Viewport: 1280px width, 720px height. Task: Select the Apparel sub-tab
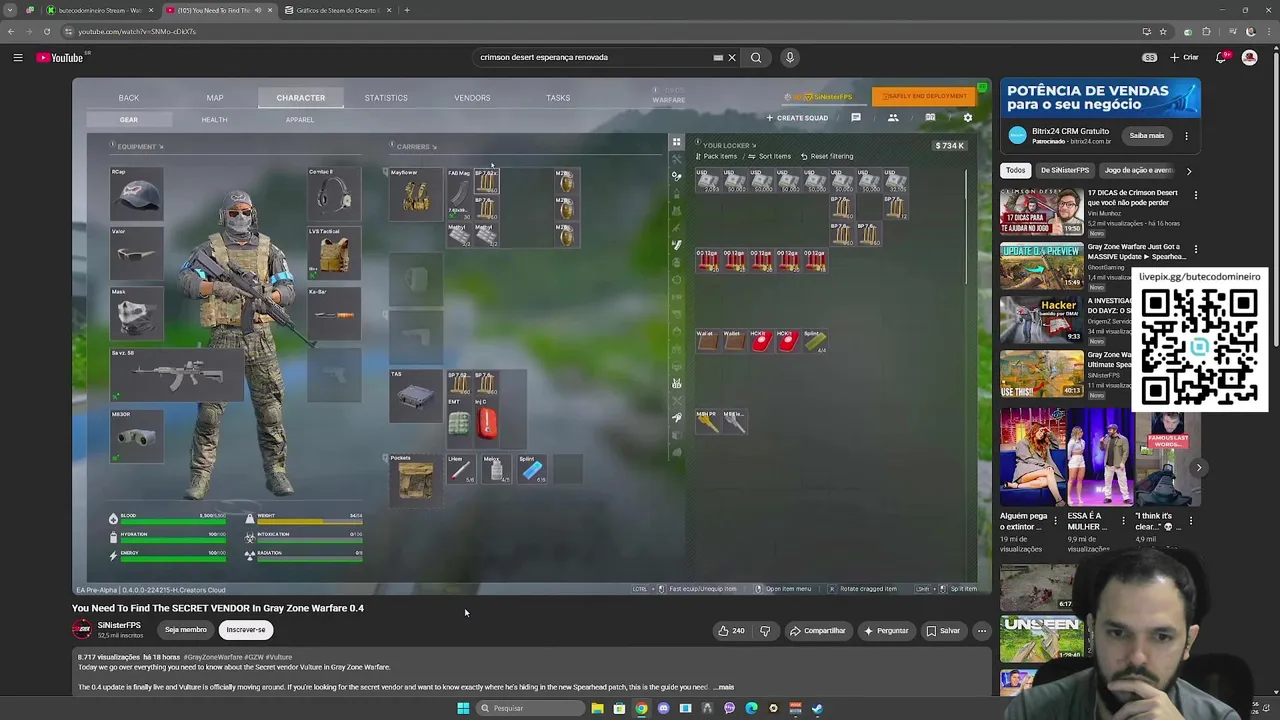[x=300, y=120]
